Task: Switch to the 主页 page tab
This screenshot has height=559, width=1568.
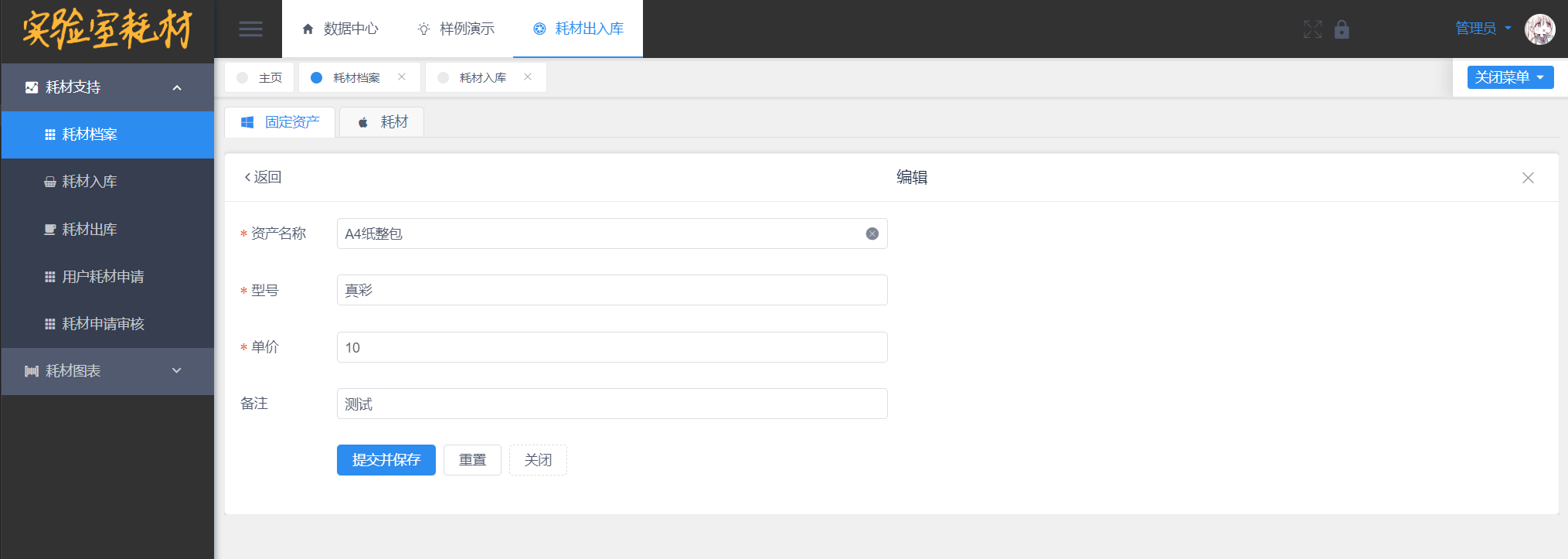Action: [260, 77]
